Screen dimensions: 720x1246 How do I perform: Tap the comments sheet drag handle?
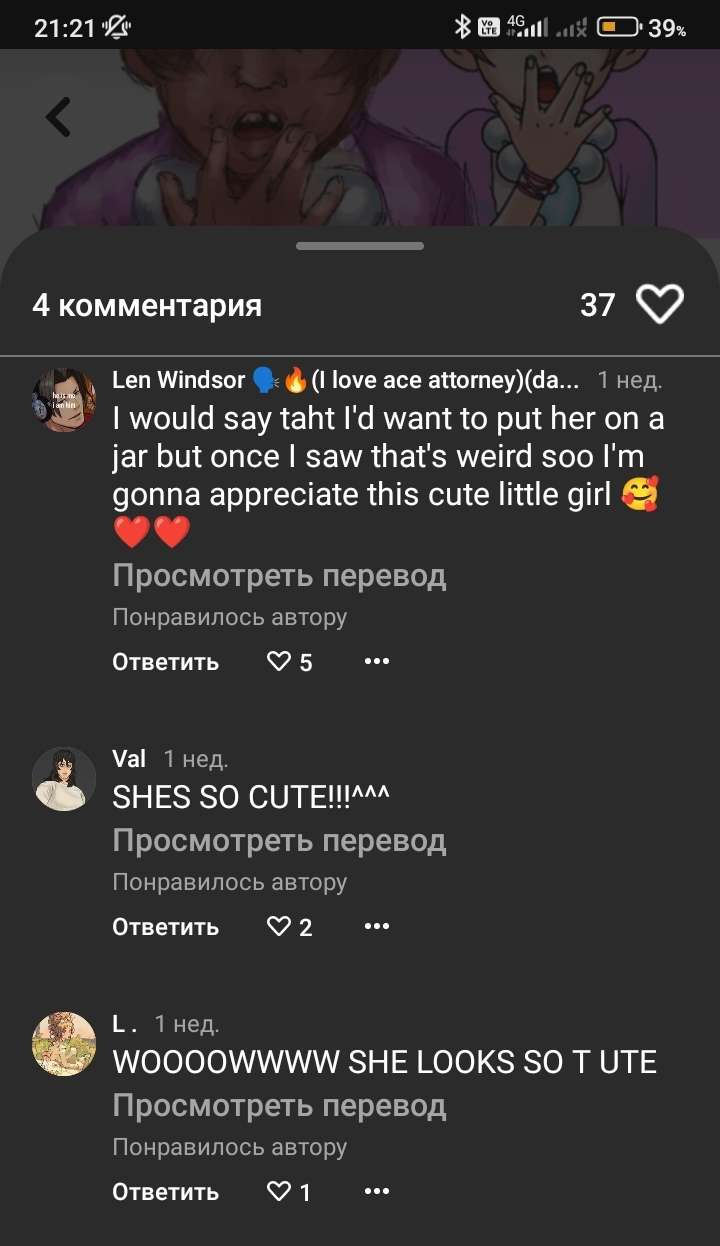[x=360, y=246]
